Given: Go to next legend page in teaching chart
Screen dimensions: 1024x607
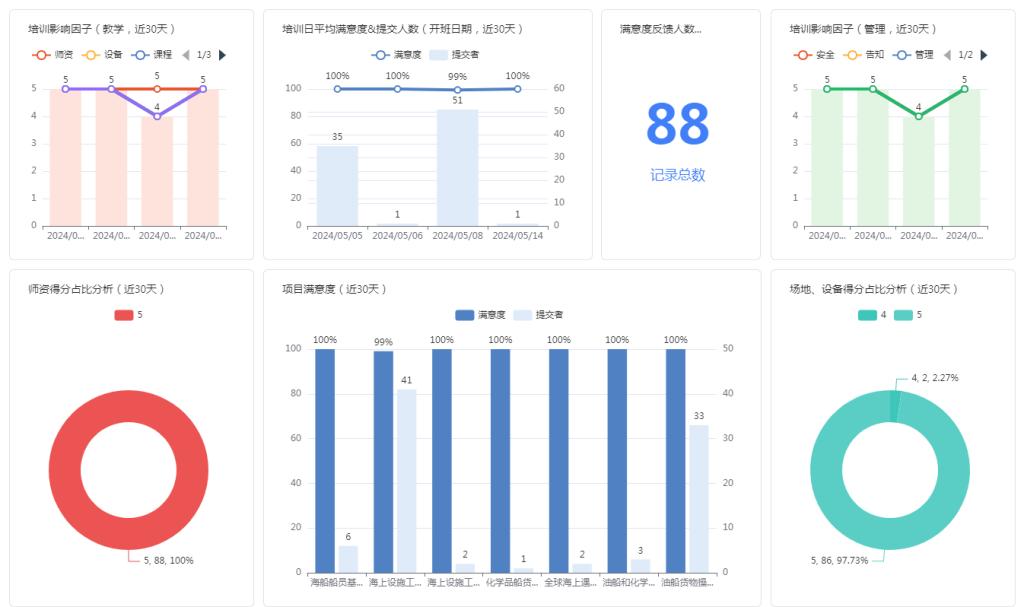Looking at the screenshot, I should click(222, 55).
